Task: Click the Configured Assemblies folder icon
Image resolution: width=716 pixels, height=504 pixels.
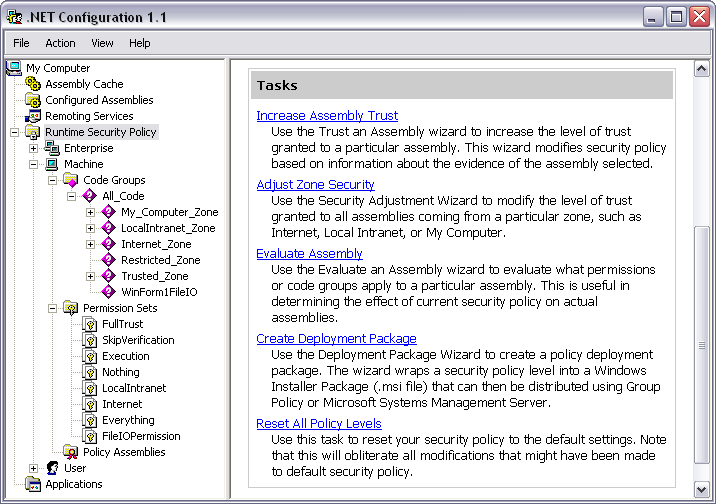Action: (33, 100)
